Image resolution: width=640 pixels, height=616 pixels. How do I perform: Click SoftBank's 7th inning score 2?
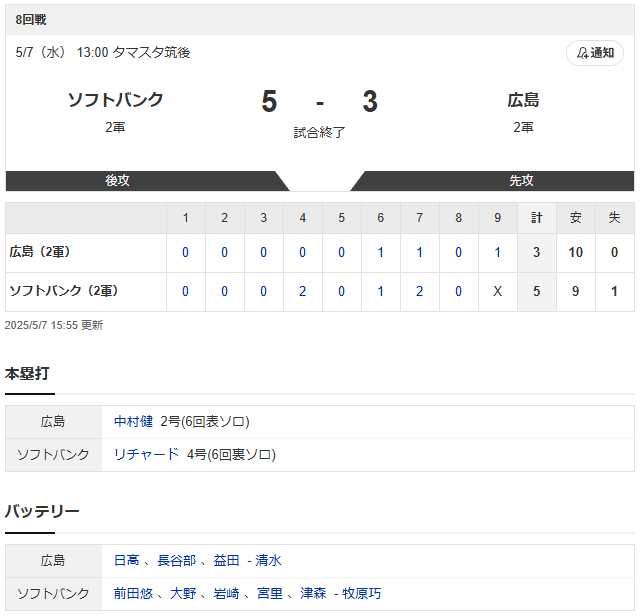419,291
